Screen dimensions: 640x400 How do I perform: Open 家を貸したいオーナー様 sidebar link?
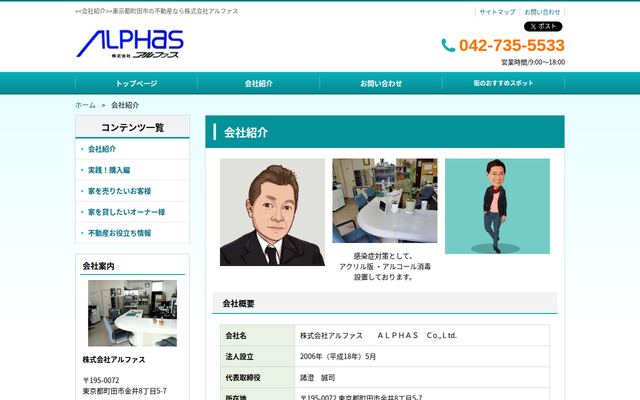[x=127, y=212]
